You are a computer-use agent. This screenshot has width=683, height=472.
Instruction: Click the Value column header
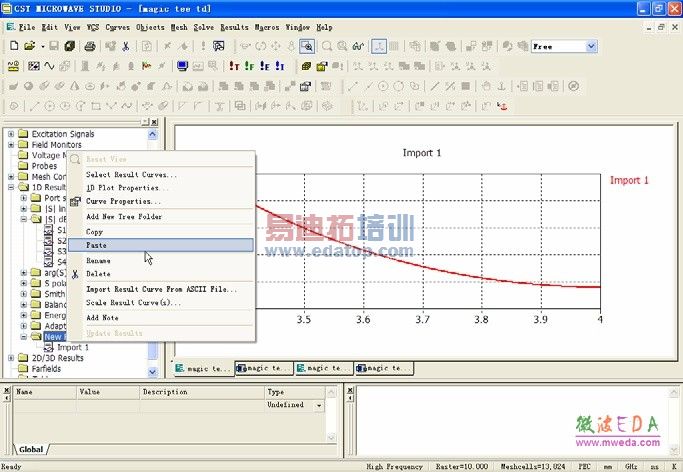click(108, 392)
